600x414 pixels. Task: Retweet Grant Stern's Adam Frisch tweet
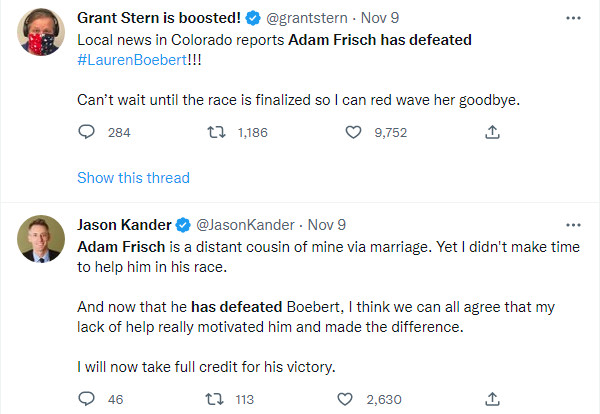pyautogui.click(x=216, y=132)
